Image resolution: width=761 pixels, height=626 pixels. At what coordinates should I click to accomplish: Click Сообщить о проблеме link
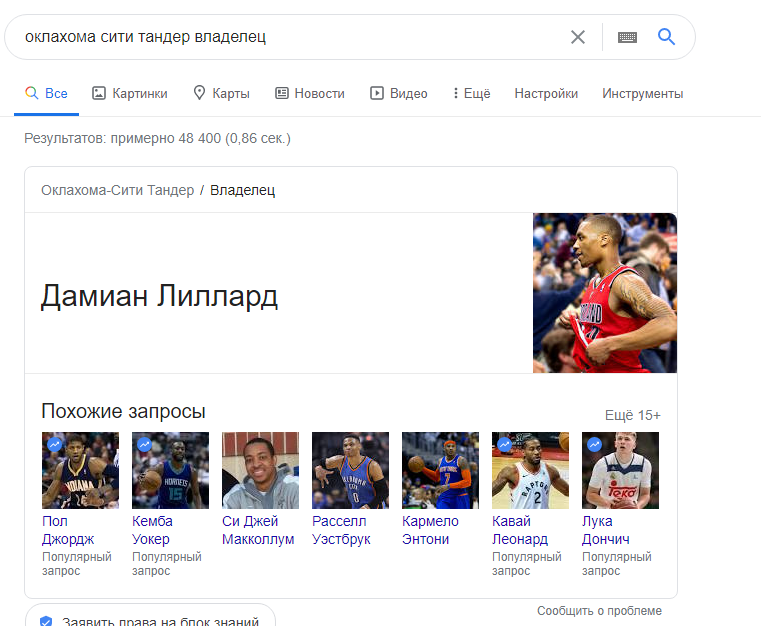point(599,611)
